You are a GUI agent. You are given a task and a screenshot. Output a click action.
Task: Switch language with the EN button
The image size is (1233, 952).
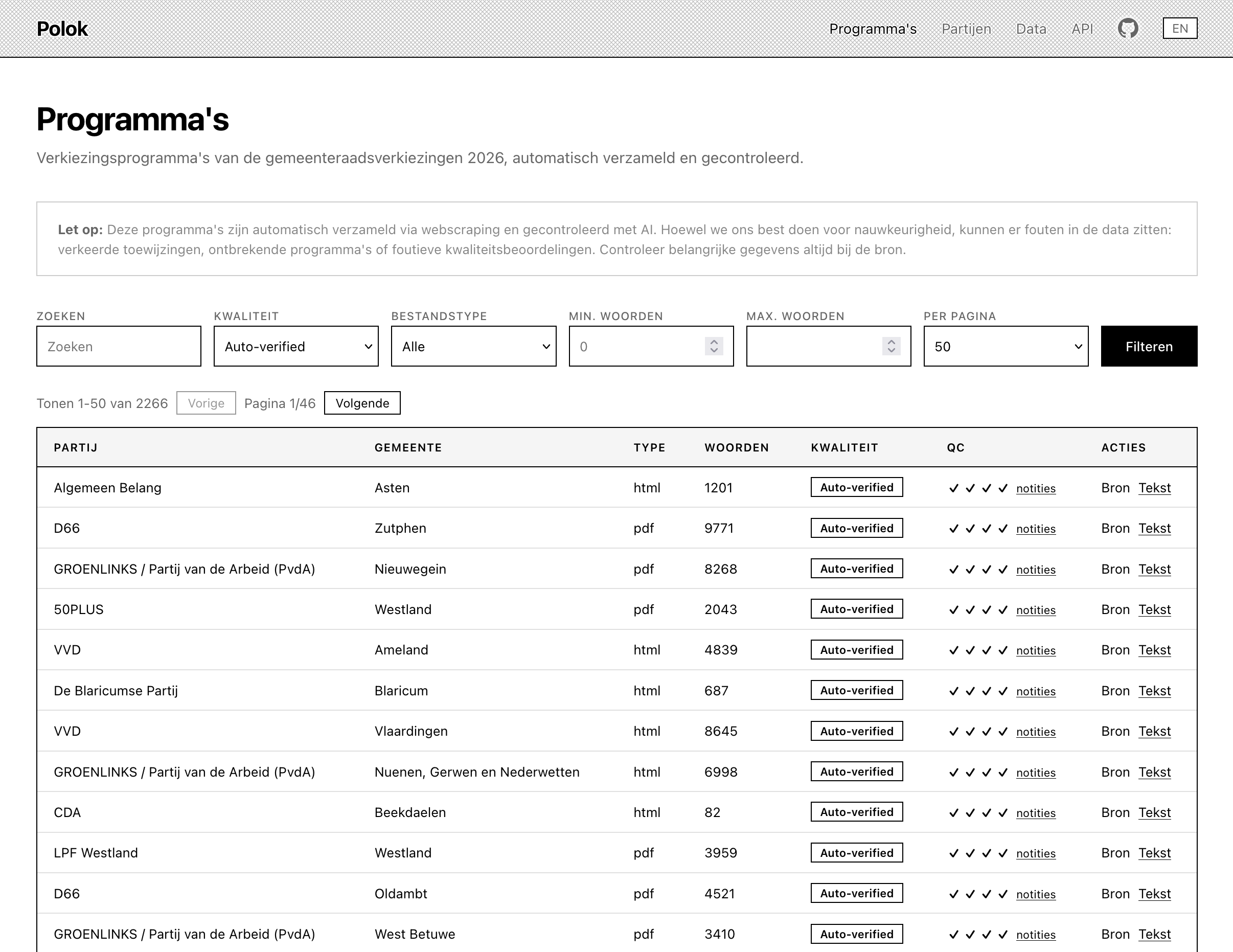[1180, 28]
